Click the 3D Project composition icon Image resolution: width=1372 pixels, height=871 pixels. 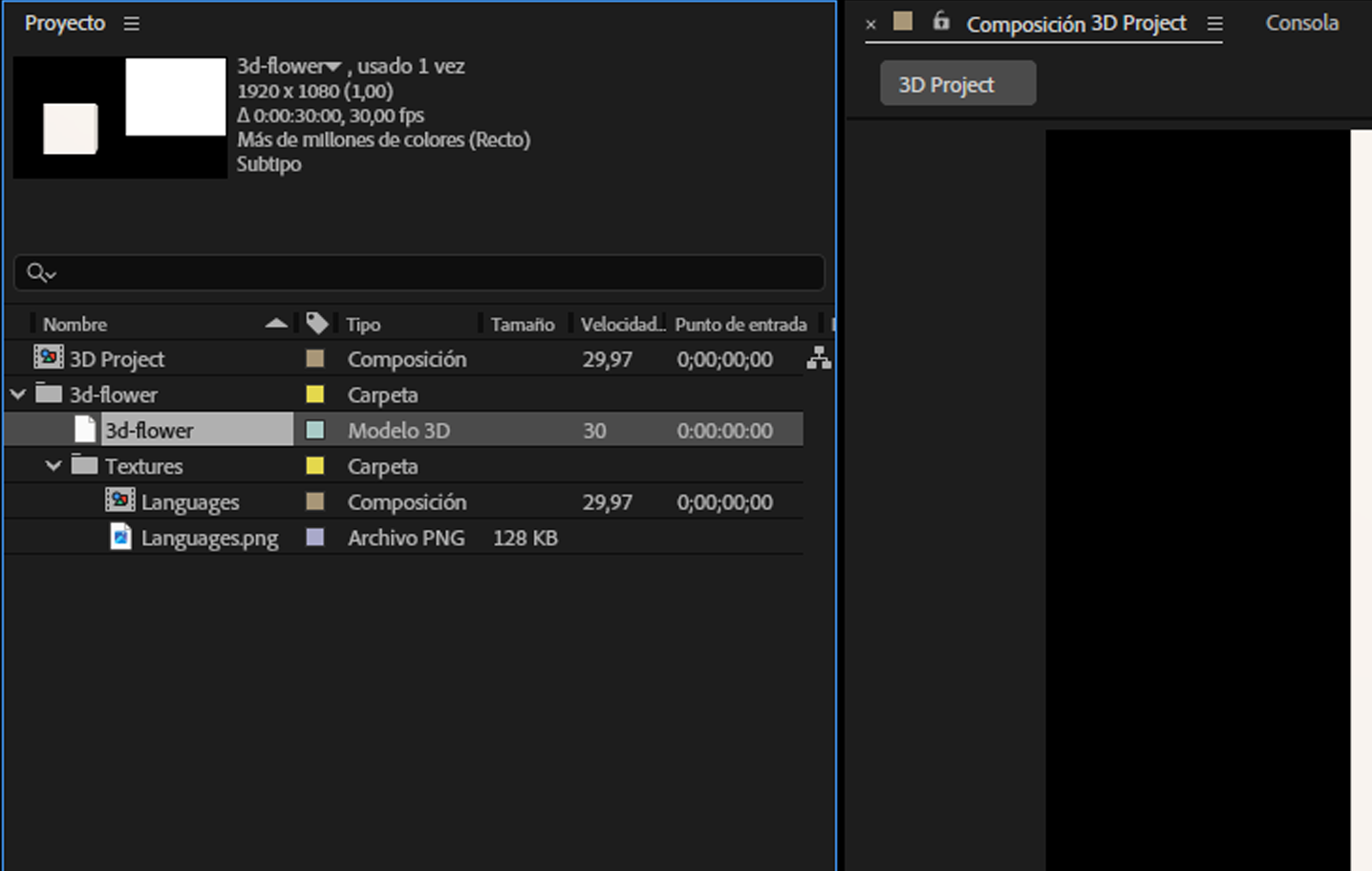click(x=49, y=358)
